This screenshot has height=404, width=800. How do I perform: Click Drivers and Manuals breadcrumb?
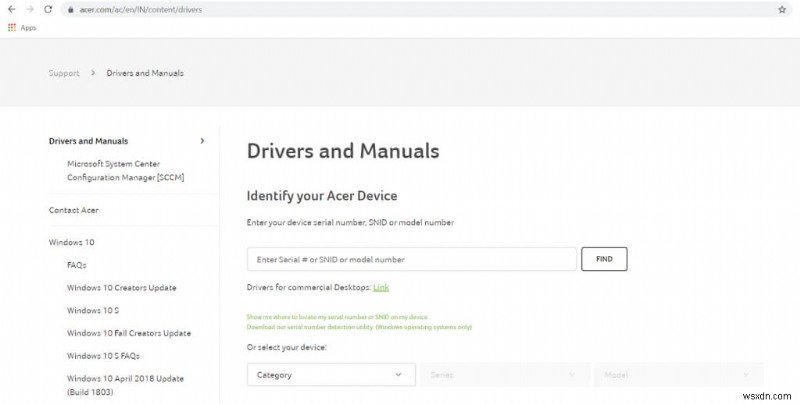[145, 73]
